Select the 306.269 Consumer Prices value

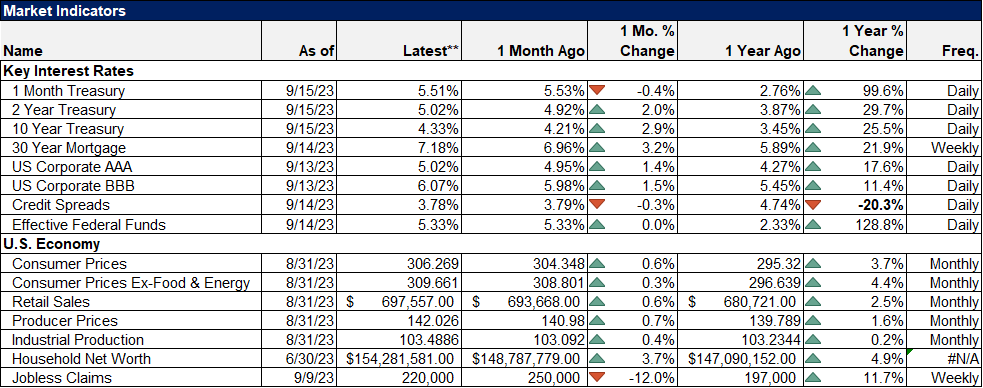pyautogui.click(x=399, y=263)
